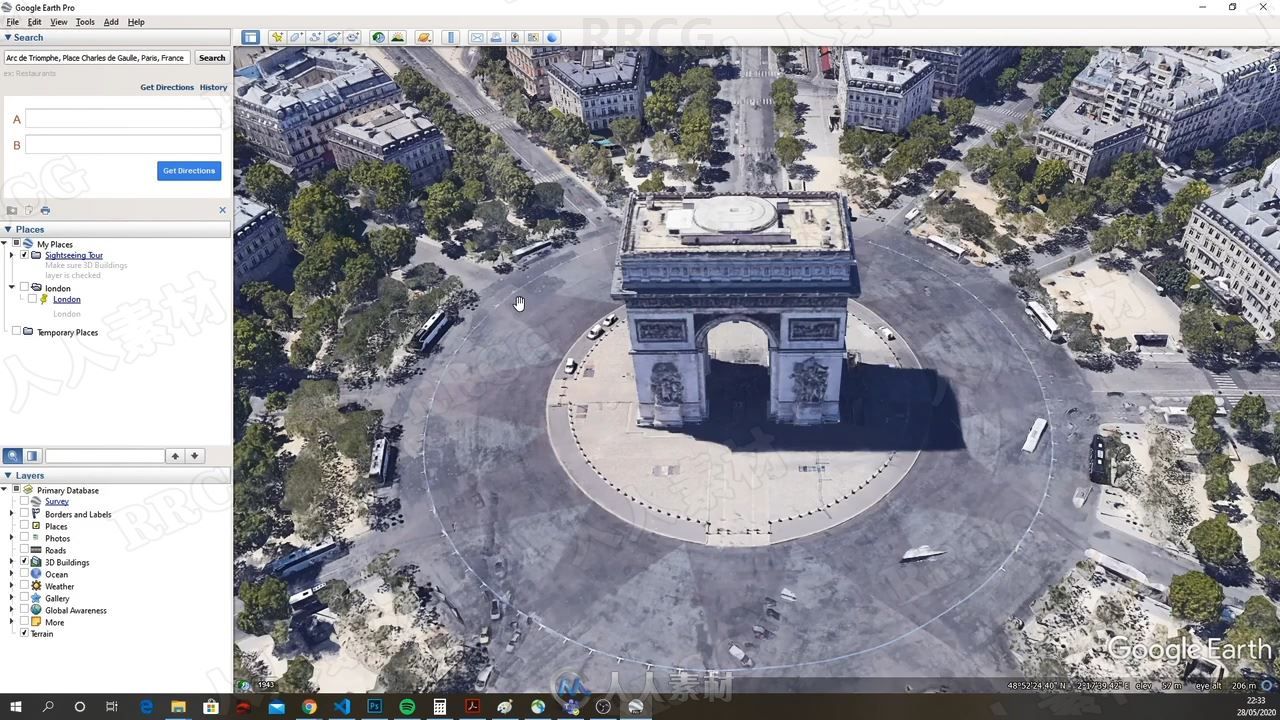Check the Temporary Places checkbox
Image resolution: width=1280 pixels, height=720 pixels.
pyautogui.click(x=16, y=332)
